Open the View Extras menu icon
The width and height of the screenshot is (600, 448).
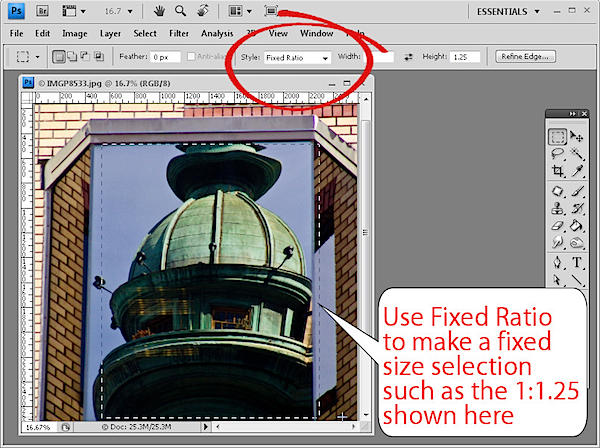coord(74,11)
